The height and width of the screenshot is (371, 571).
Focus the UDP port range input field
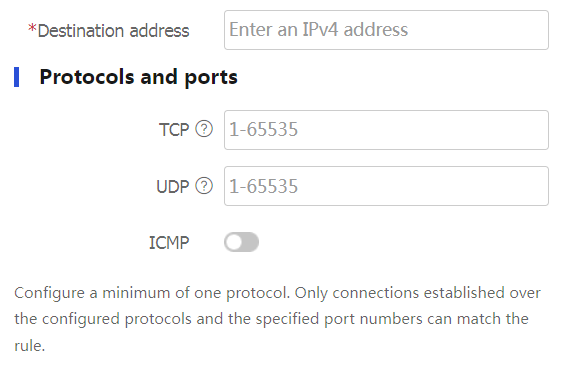click(x=386, y=186)
